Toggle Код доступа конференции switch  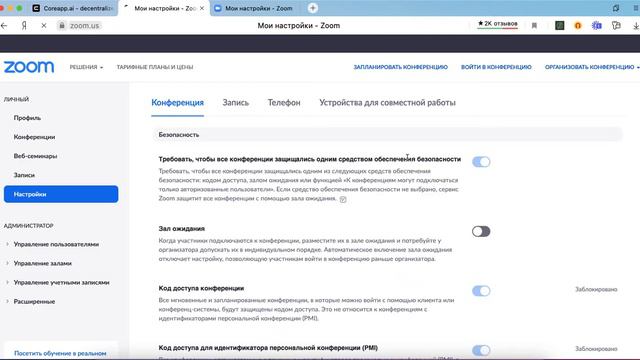[x=481, y=291]
